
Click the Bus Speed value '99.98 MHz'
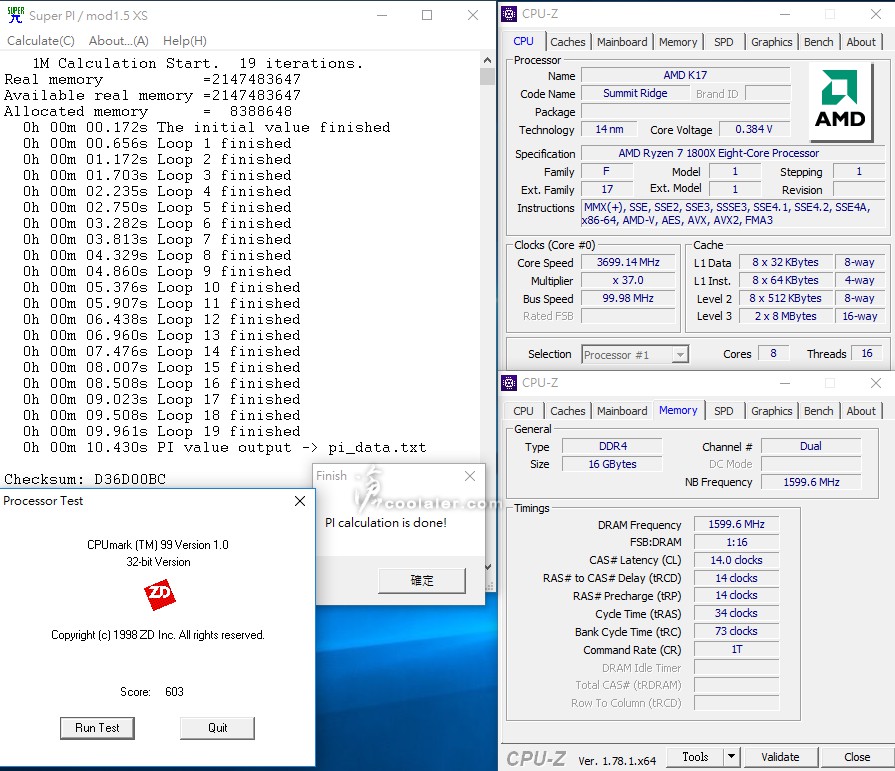628,298
